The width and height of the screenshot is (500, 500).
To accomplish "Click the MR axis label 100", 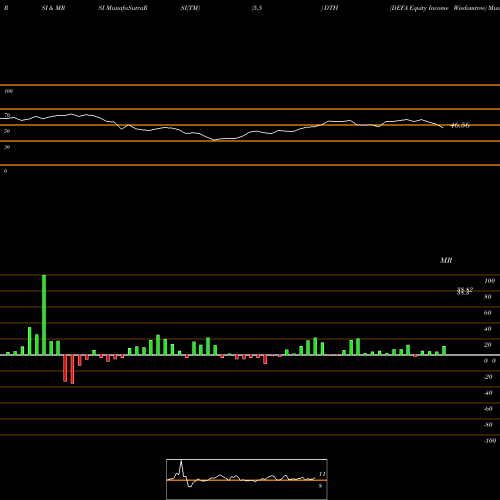I will click(x=489, y=281).
